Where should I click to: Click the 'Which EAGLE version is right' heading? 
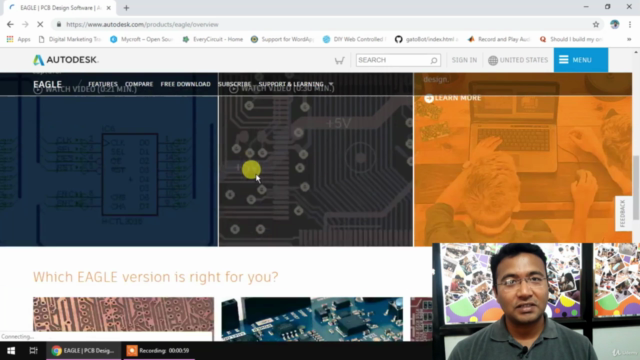(156, 277)
